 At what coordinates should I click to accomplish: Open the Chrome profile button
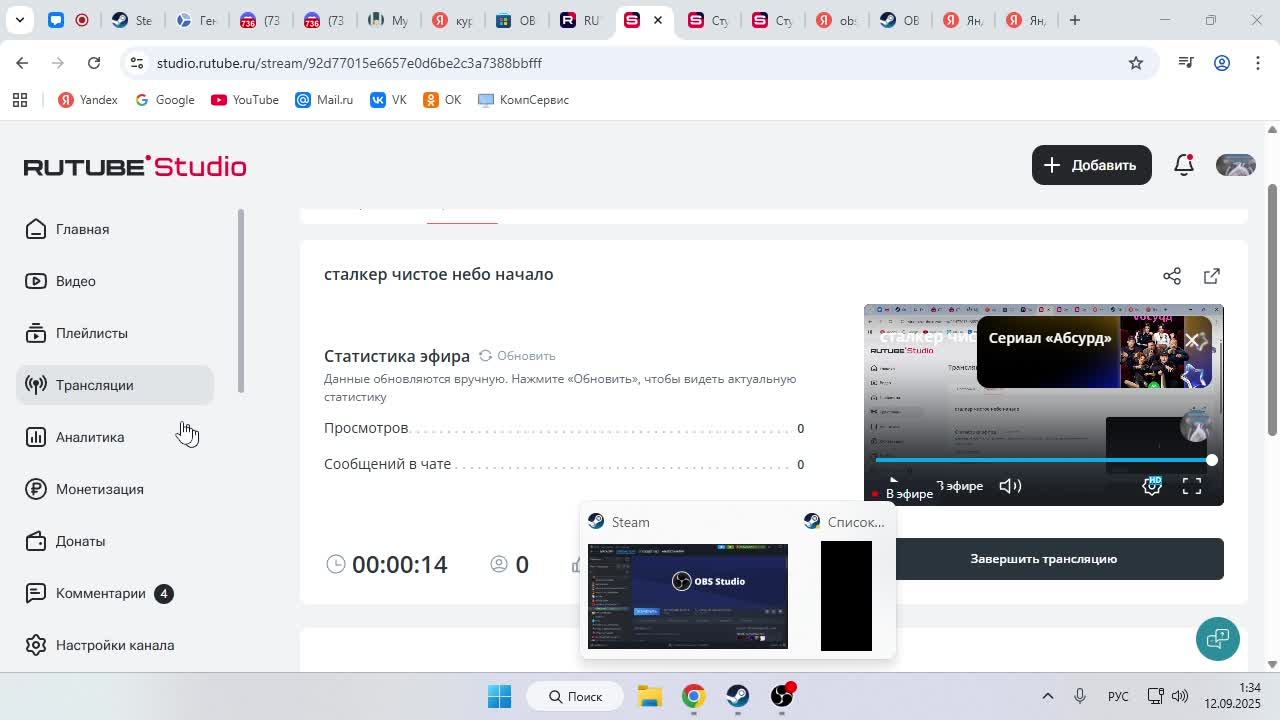(1222, 63)
